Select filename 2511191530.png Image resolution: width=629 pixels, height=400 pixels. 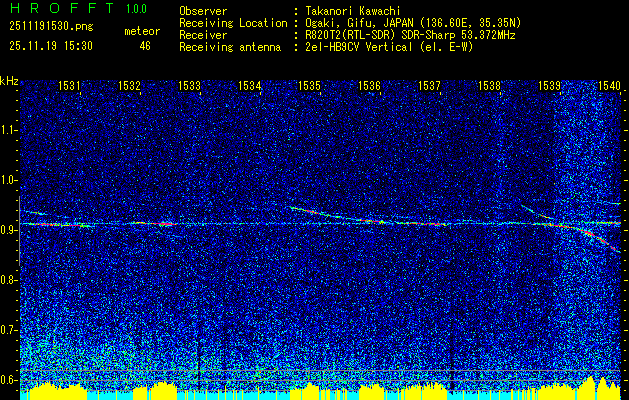click(x=51, y=27)
